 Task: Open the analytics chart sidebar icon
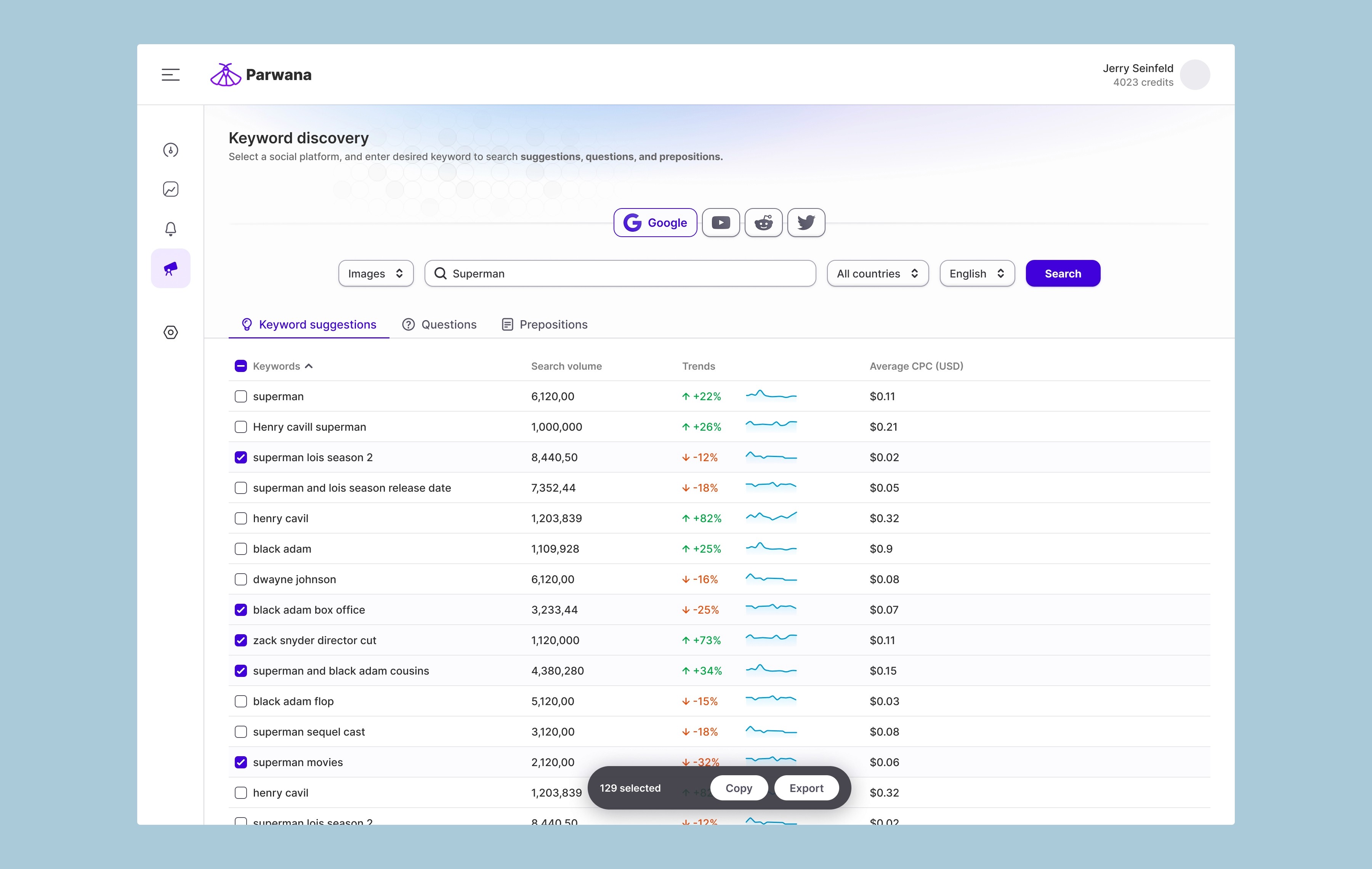point(170,189)
